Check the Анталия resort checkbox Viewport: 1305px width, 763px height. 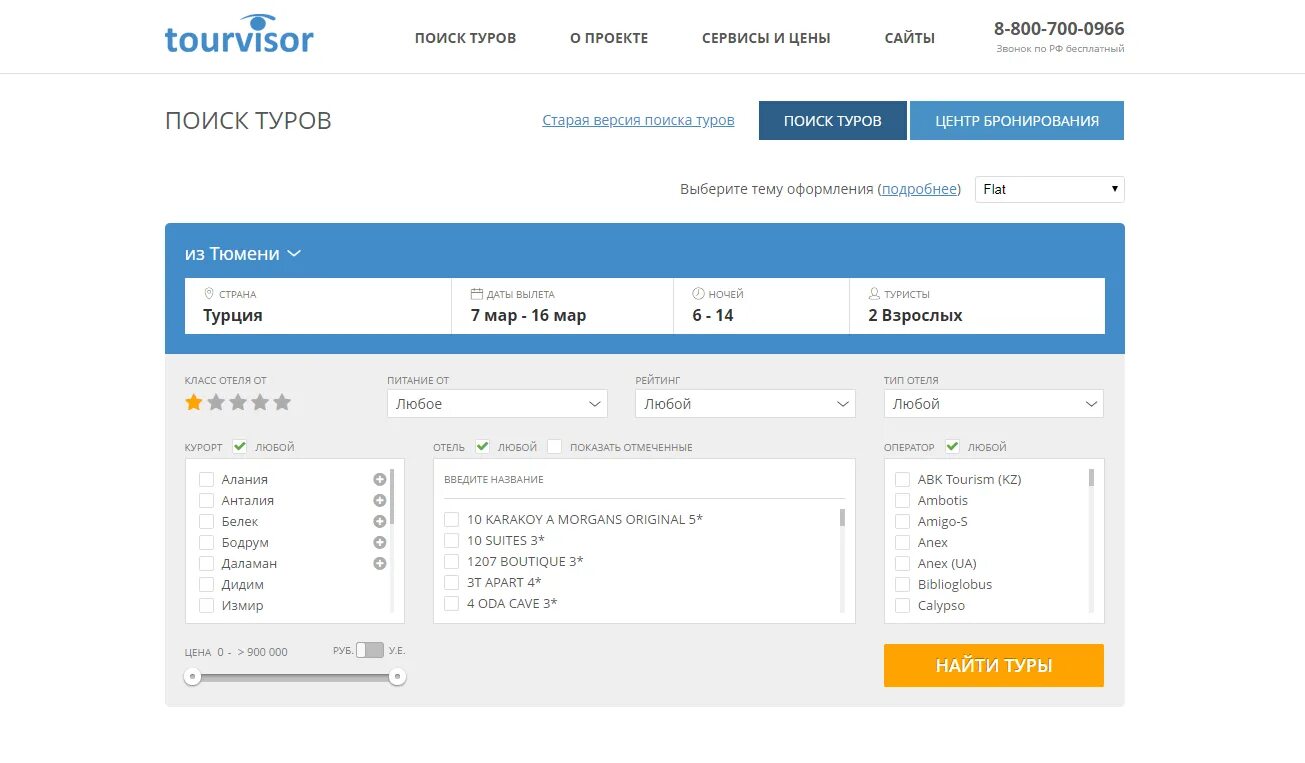tap(207, 501)
